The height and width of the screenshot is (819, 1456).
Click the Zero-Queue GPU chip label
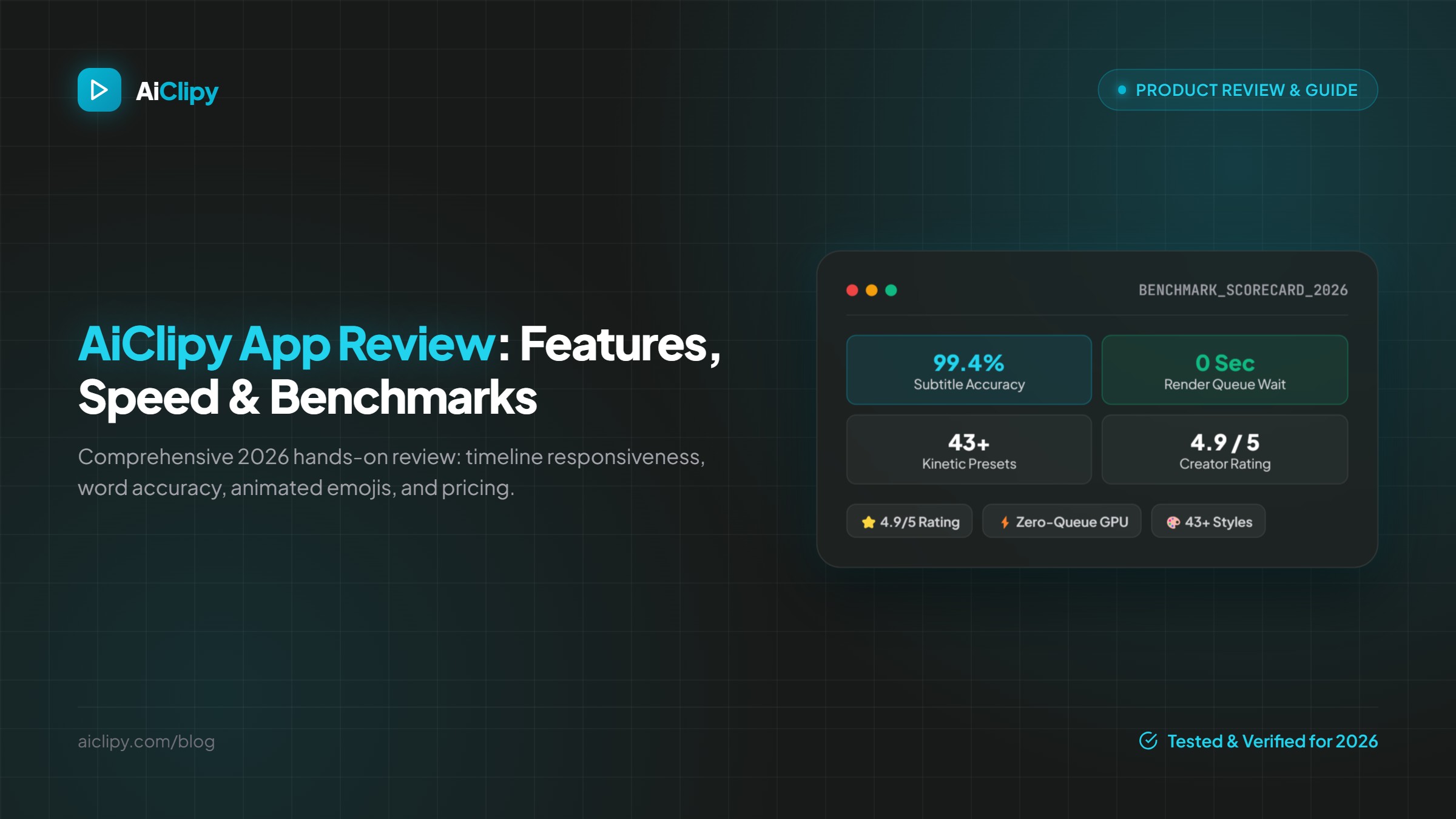point(1072,522)
